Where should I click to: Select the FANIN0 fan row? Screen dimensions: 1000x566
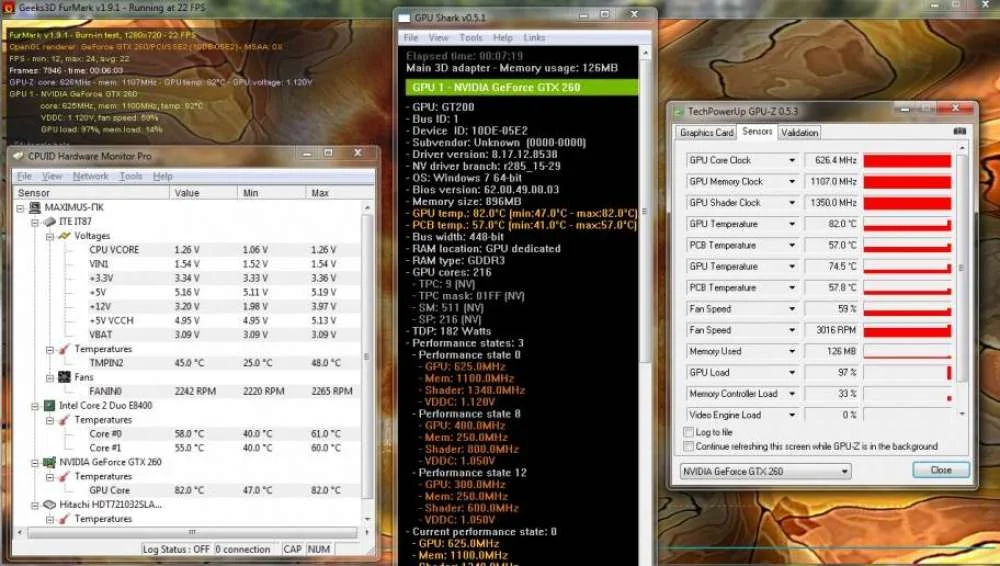[x=188, y=391]
